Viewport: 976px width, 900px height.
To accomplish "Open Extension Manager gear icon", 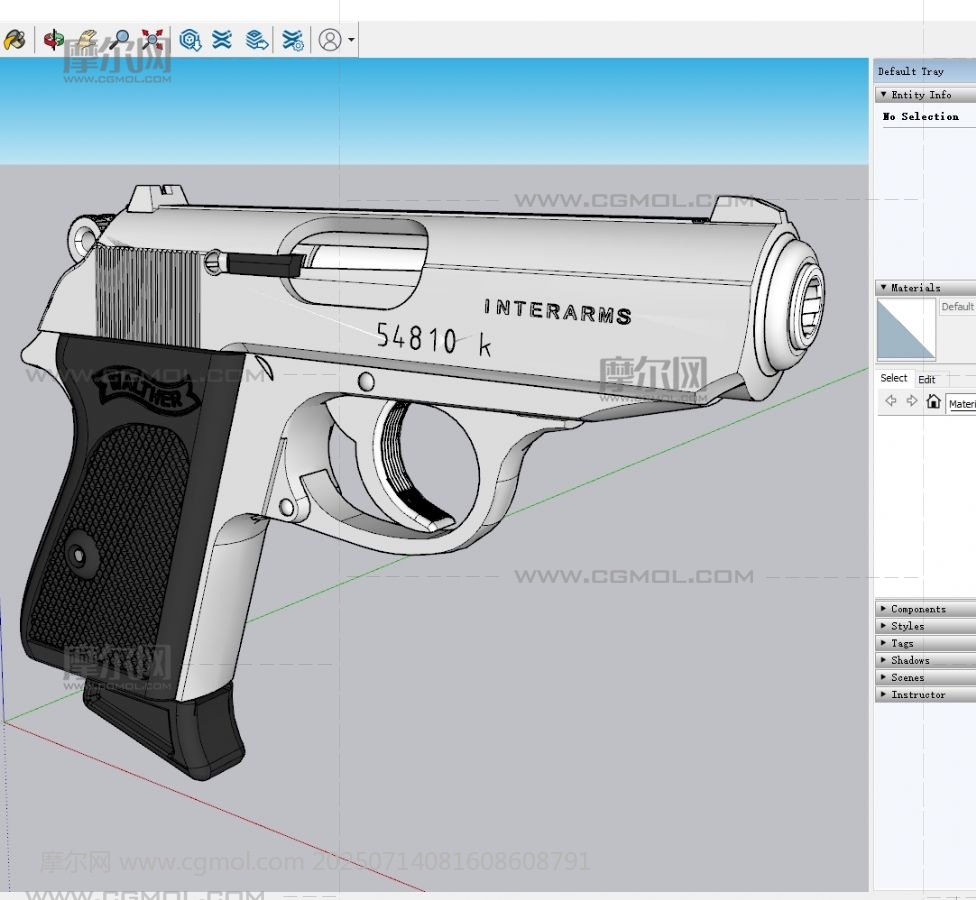I will pos(293,40).
